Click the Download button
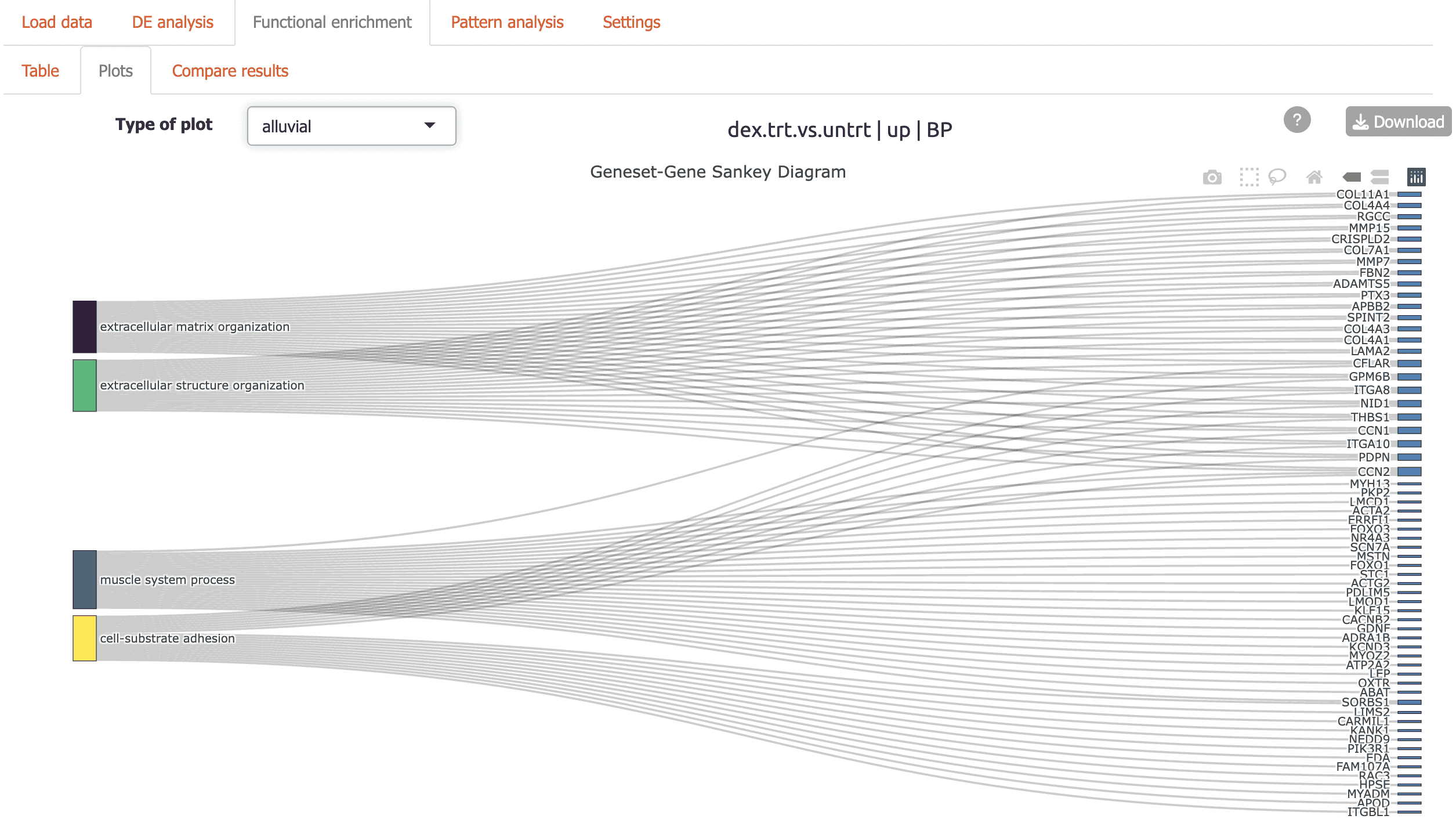The height and width of the screenshot is (830, 1456). tap(1398, 122)
